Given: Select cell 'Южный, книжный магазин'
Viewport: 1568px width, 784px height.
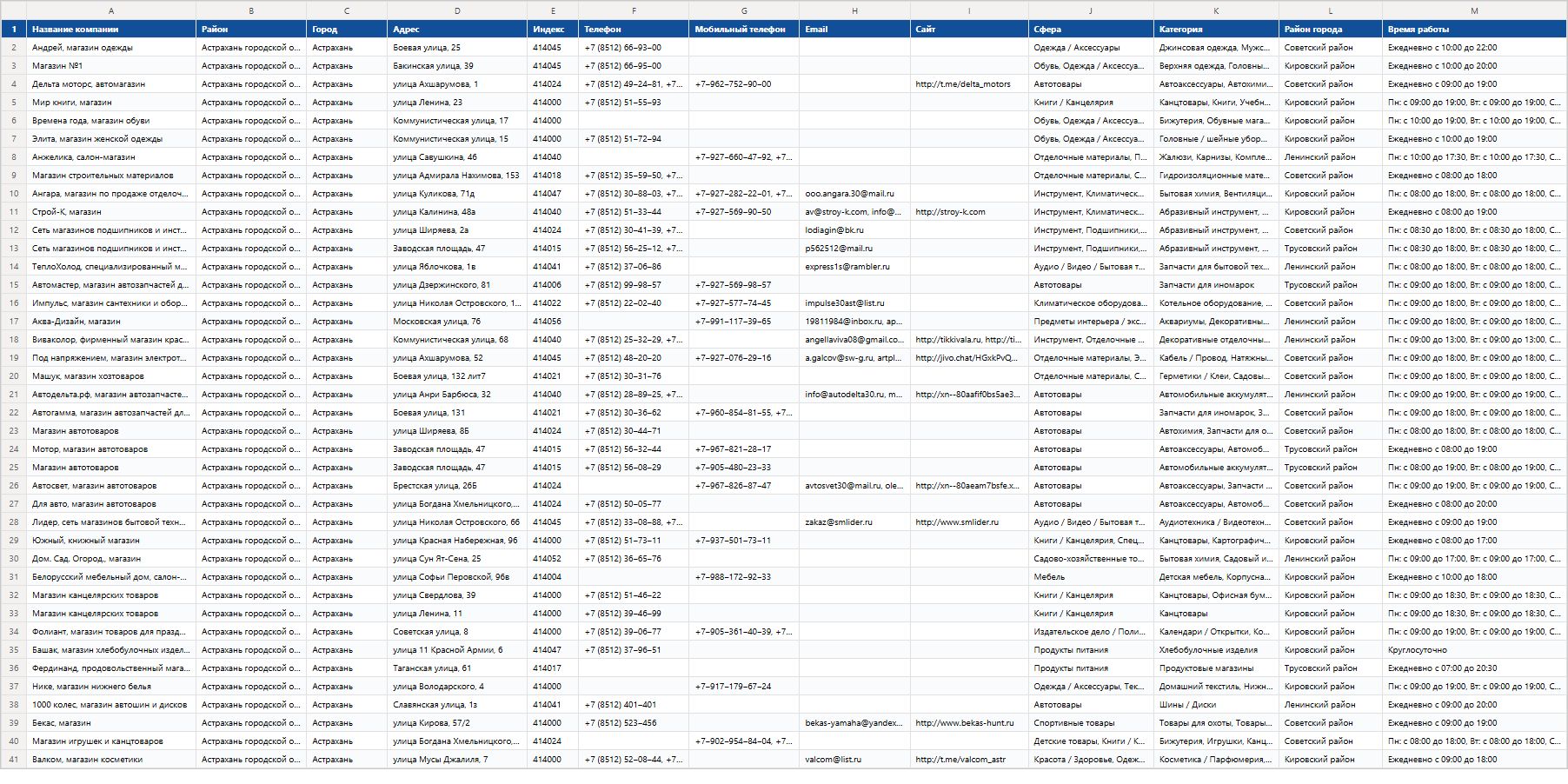Looking at the screenshot, I should (x=111, y=541).
